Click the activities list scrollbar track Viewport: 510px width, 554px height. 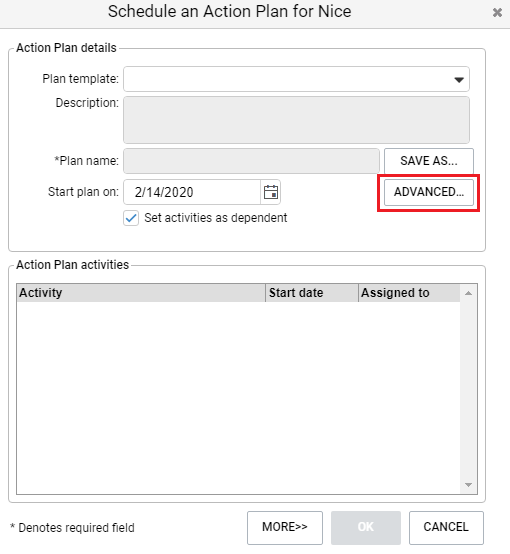(469, 389)
